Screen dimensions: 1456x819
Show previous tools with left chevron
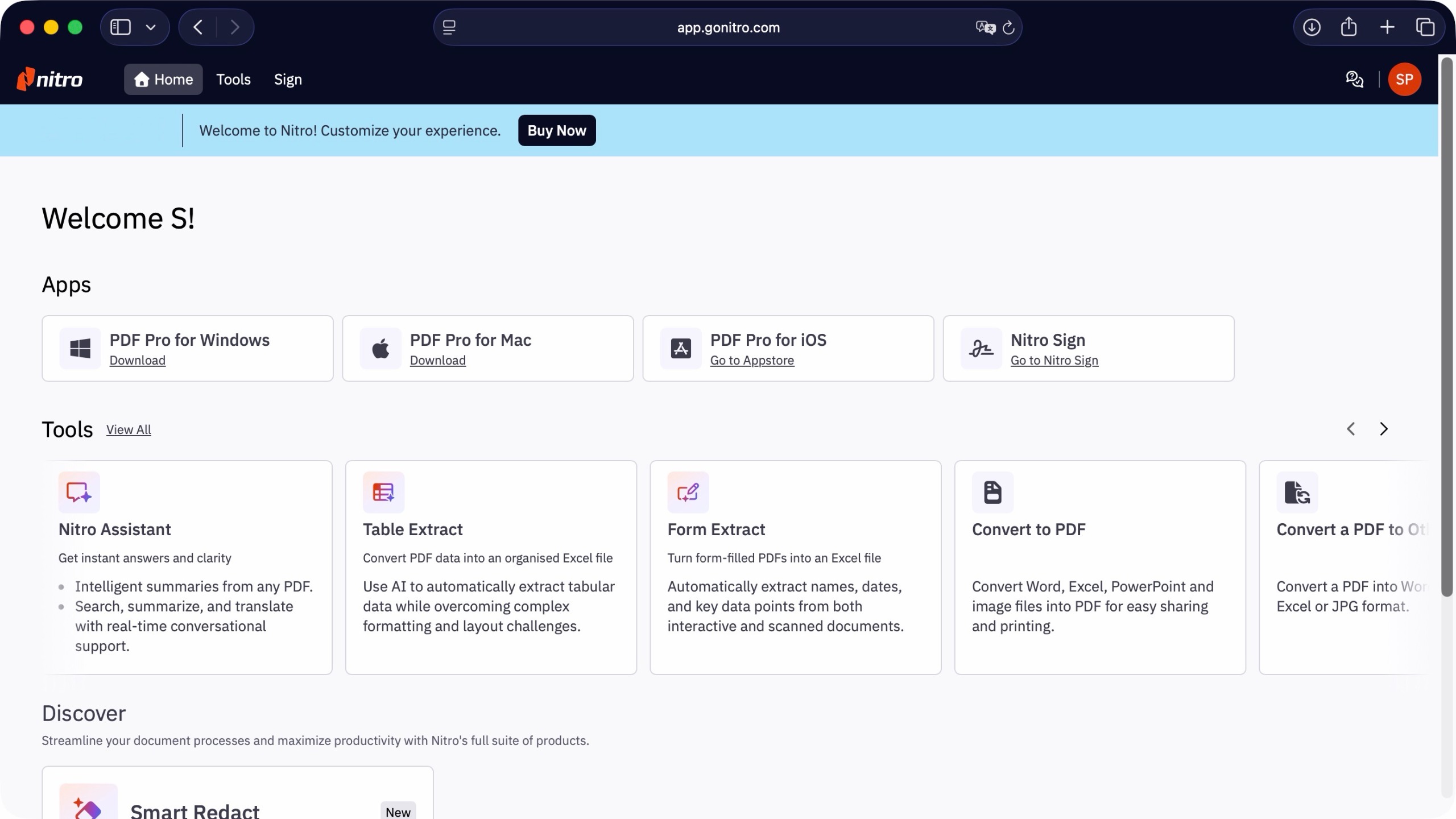(x=1351, y=429)
